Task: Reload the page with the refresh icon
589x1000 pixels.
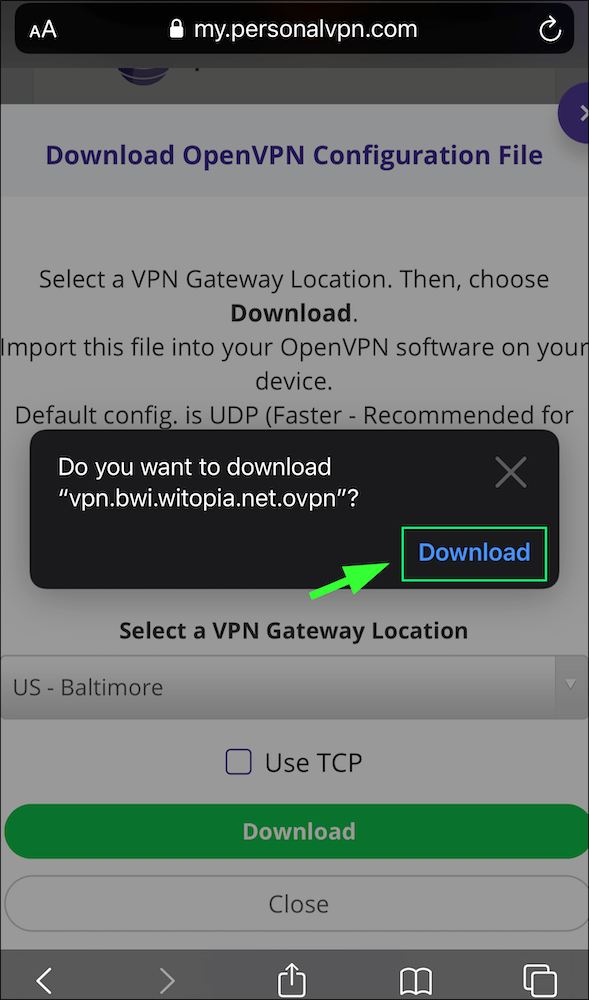Action: pos(549,30)
